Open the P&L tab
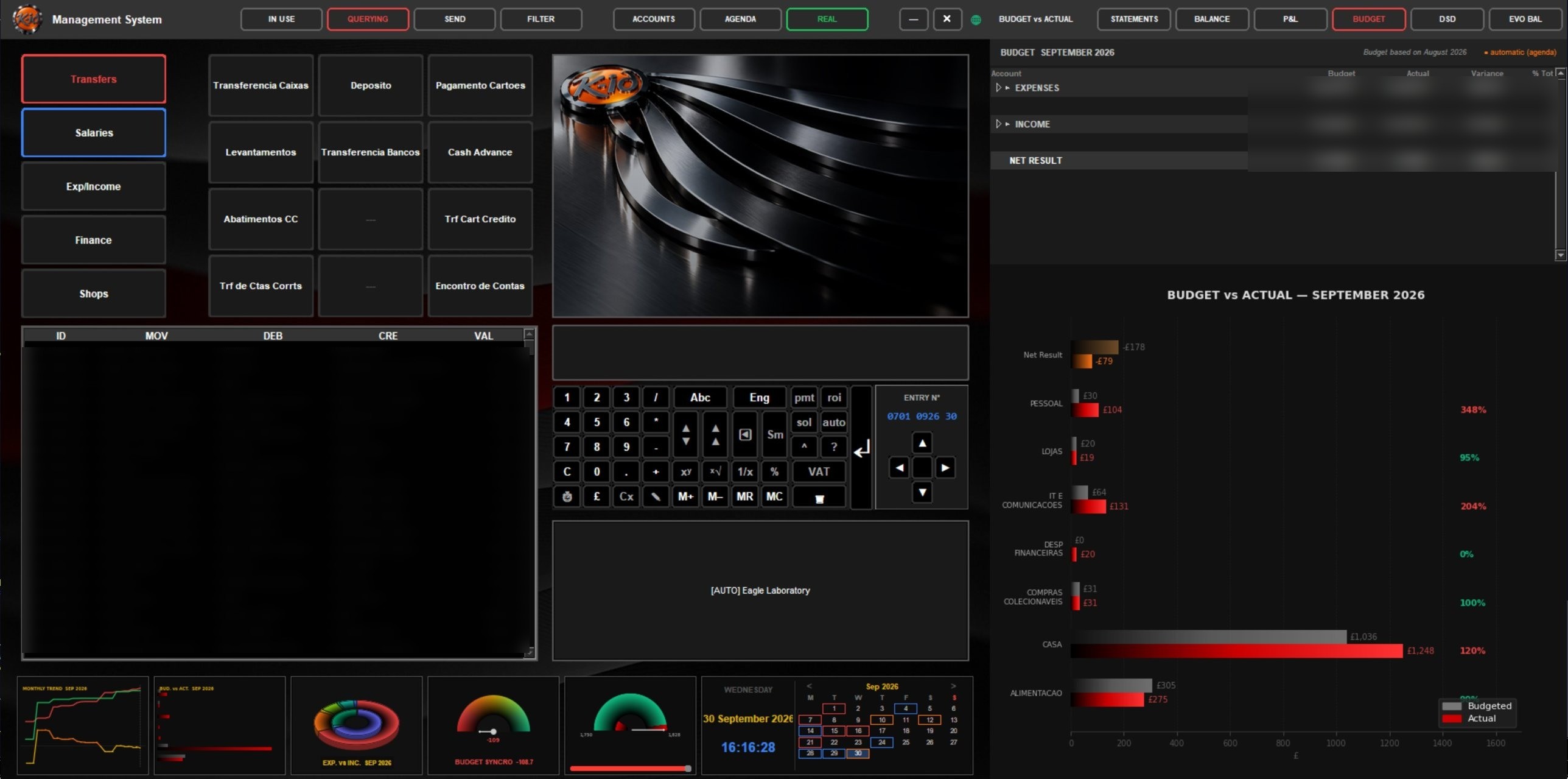This screenshot has width=1568, height=779. 1290,19
